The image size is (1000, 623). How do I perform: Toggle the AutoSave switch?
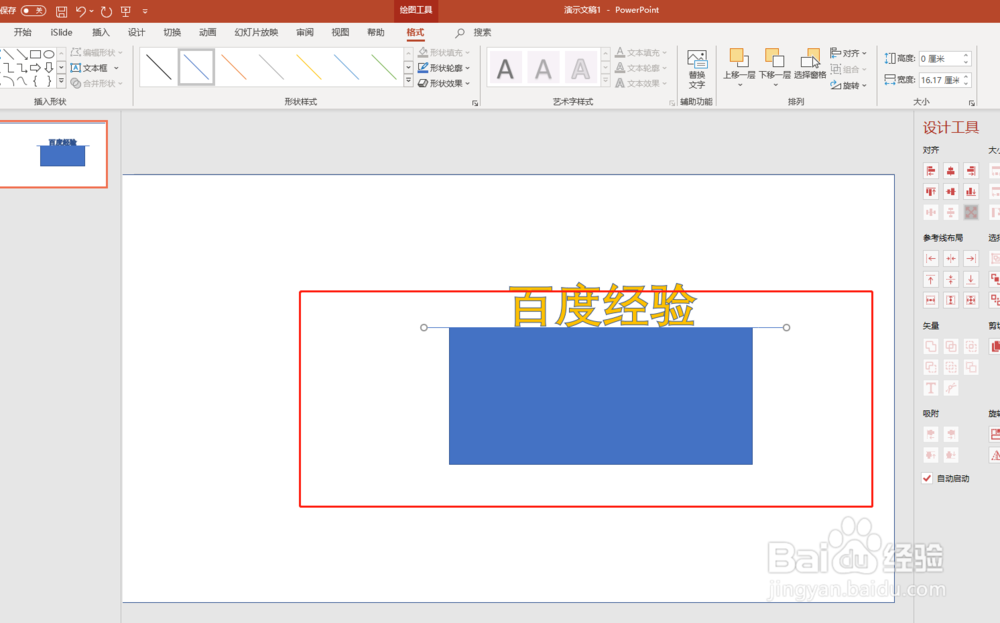coord(33,10)
